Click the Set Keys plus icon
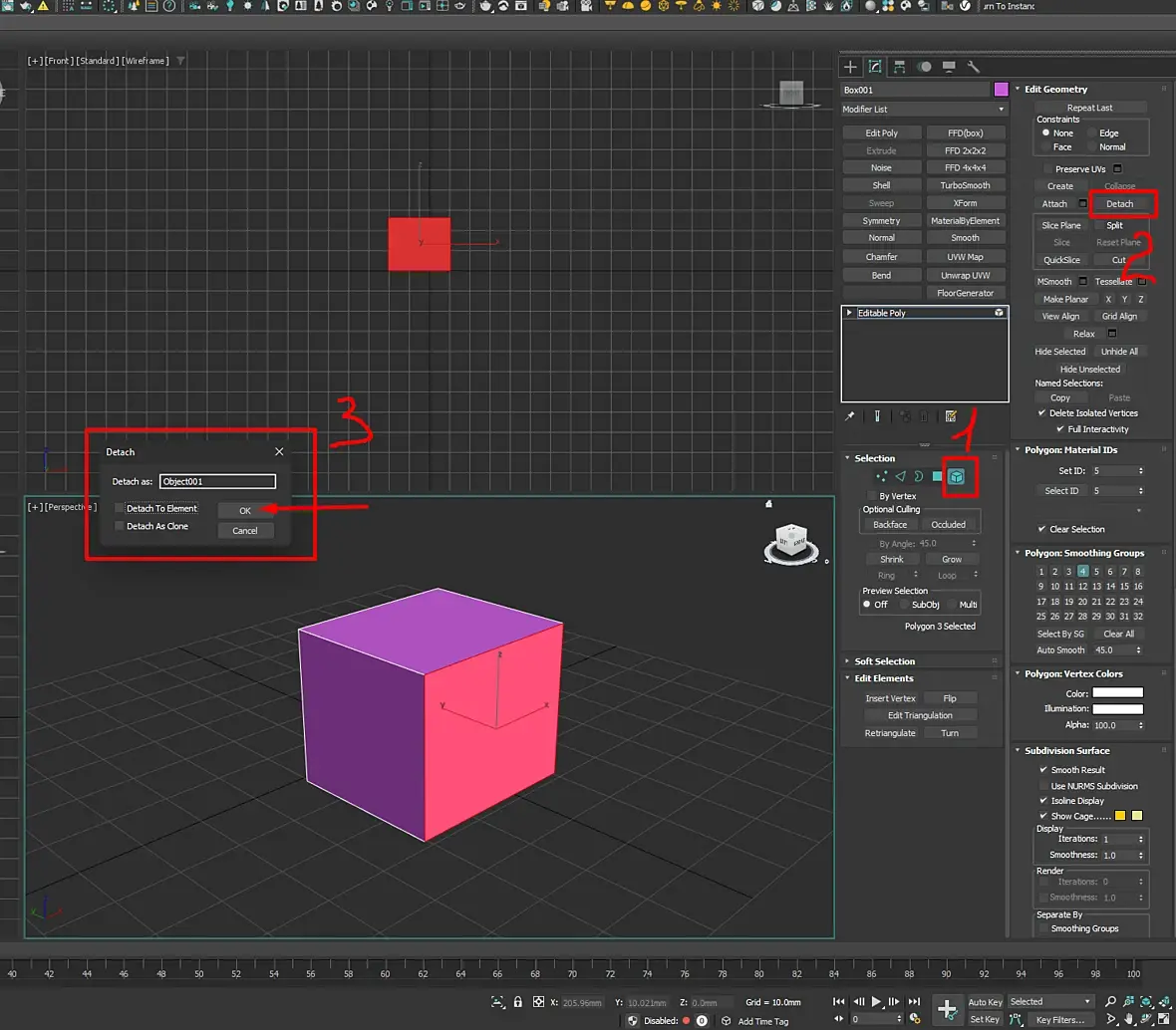Viewport: 1176px width, 1030px height. point(947,1009)
